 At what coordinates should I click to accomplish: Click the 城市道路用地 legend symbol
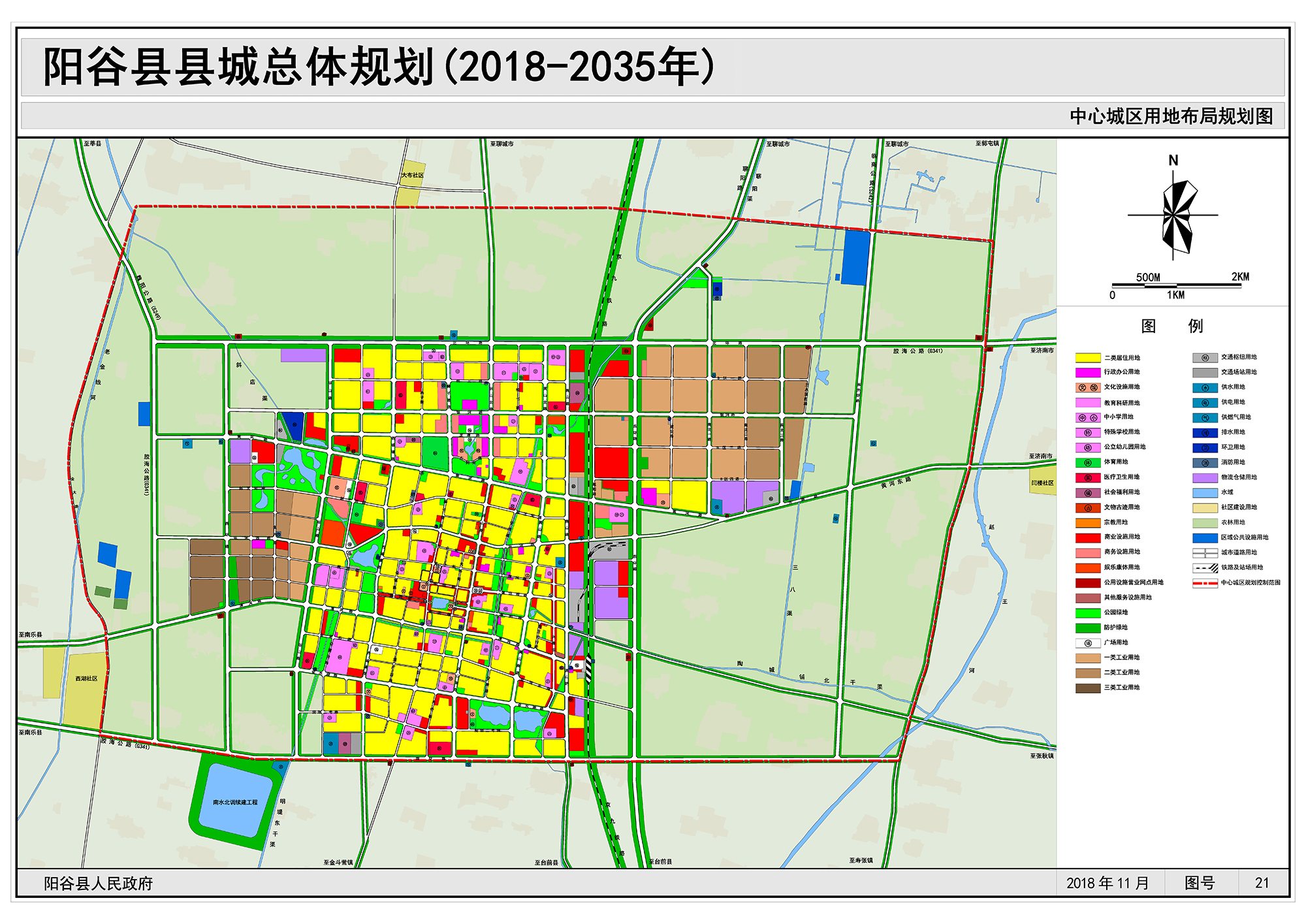tap(1205, 552)
